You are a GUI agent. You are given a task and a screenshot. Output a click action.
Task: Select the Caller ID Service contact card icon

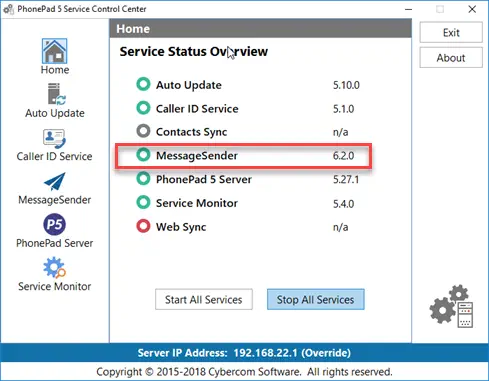click(54, 138)
